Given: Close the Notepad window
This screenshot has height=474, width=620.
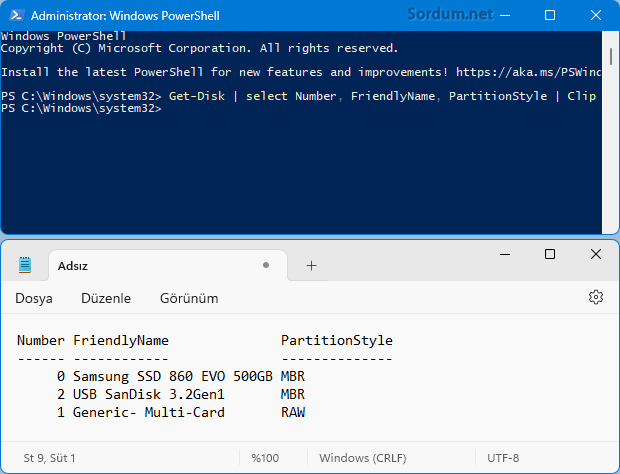Looking at the screenshot, I should point(596,254).
